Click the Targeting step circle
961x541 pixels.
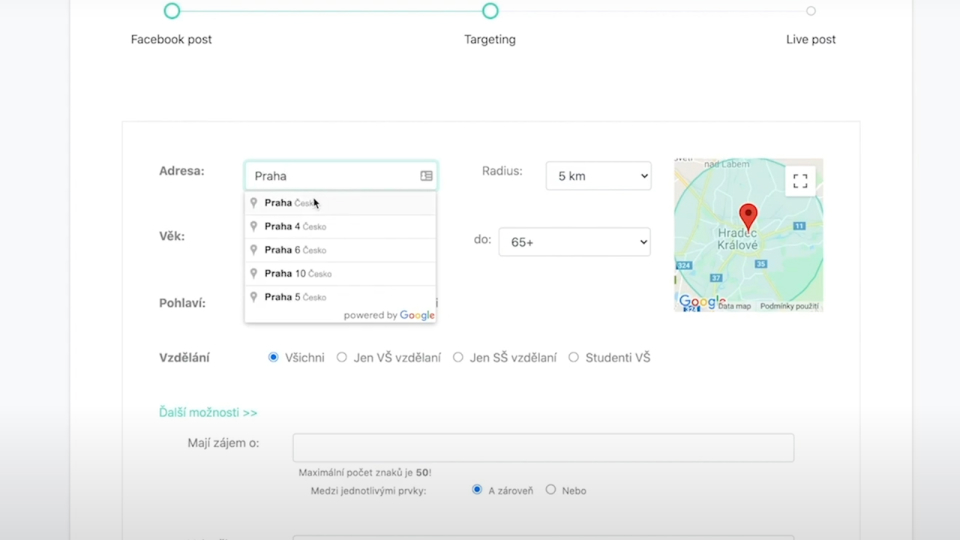(490, 11)
